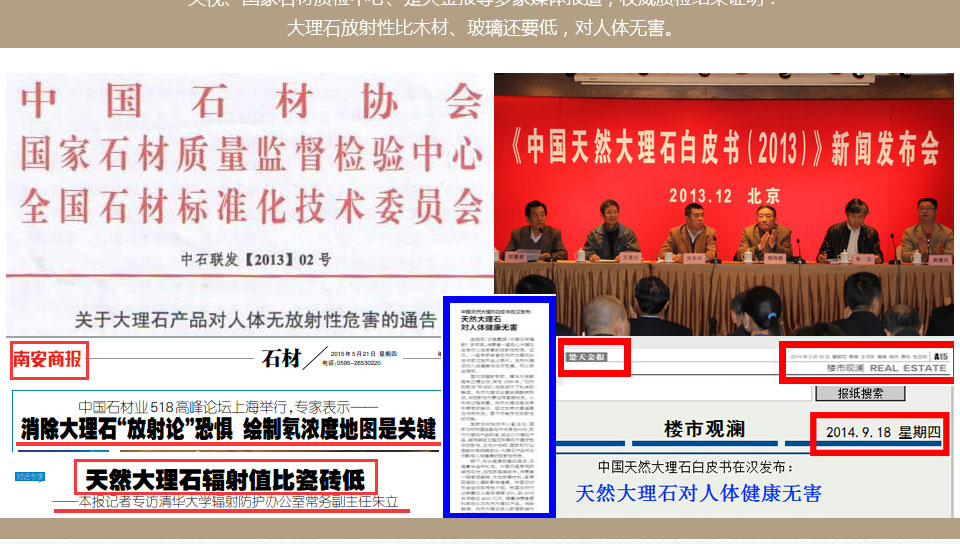Click the 楼市观澜 section title
Viewport: 960px width, 544px height.
[704, 429]
